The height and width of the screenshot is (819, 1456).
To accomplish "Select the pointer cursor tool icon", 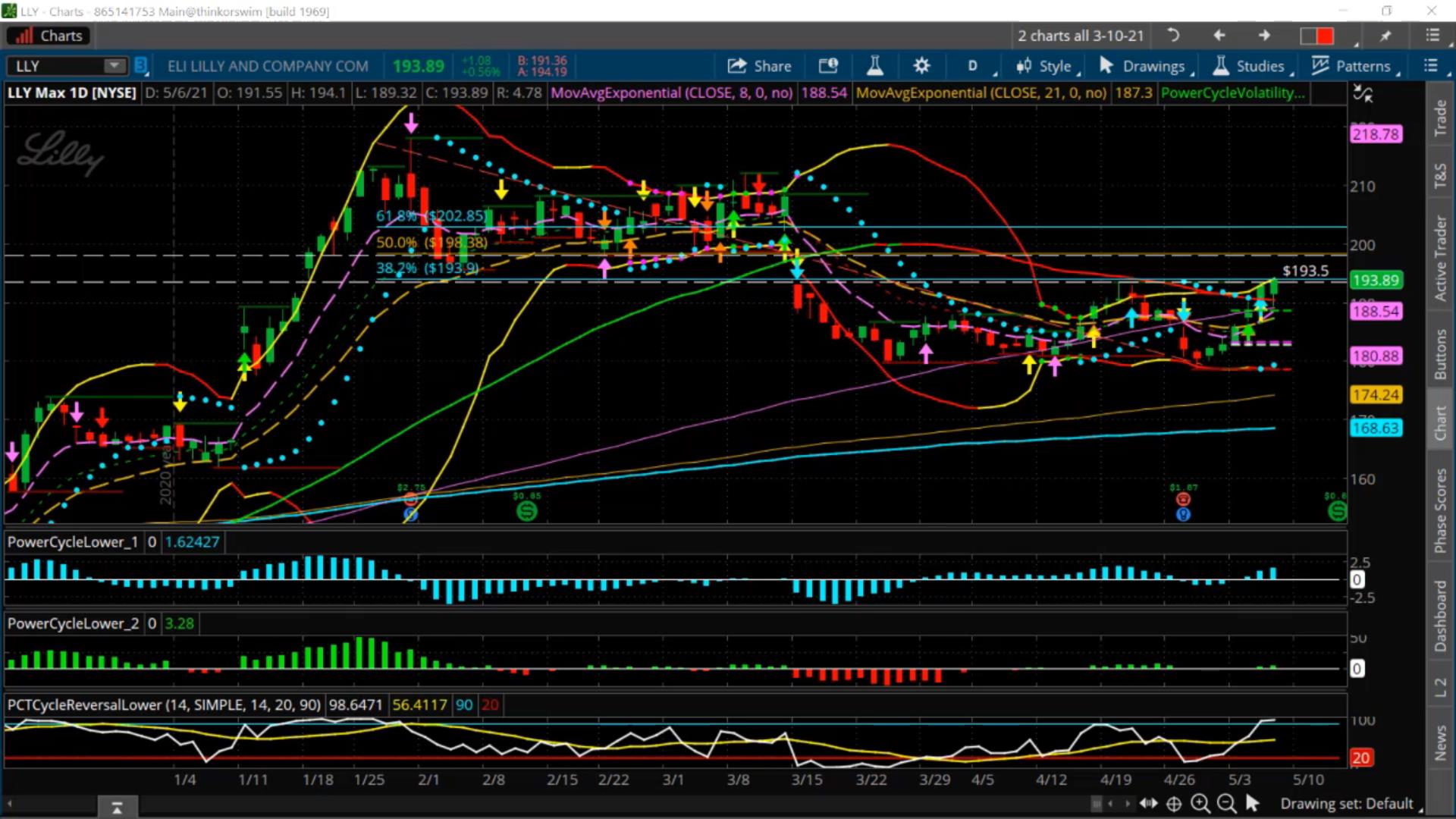I will [1252, 803].
